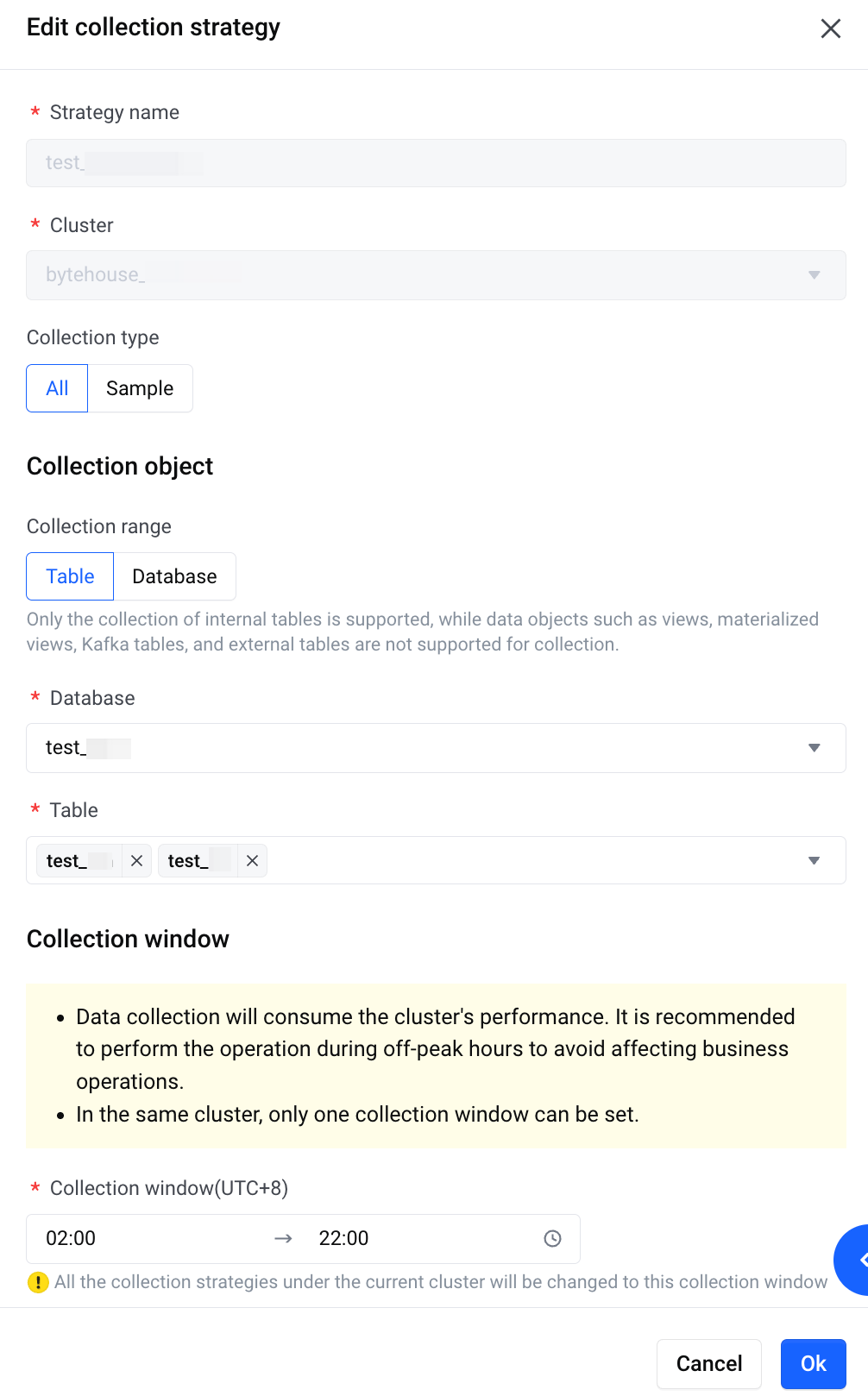Screen dimensions: 868x1396
Task: Open the blue floating side panel button
Action: (852, 1260)
